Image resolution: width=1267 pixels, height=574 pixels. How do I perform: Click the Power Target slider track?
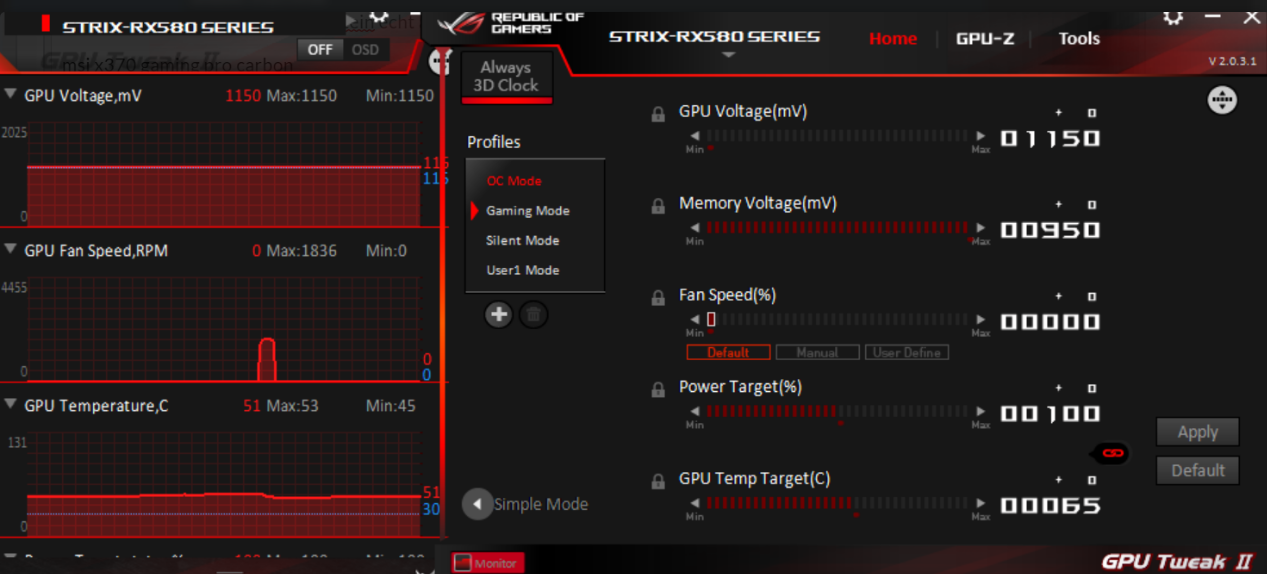point(837,411)
